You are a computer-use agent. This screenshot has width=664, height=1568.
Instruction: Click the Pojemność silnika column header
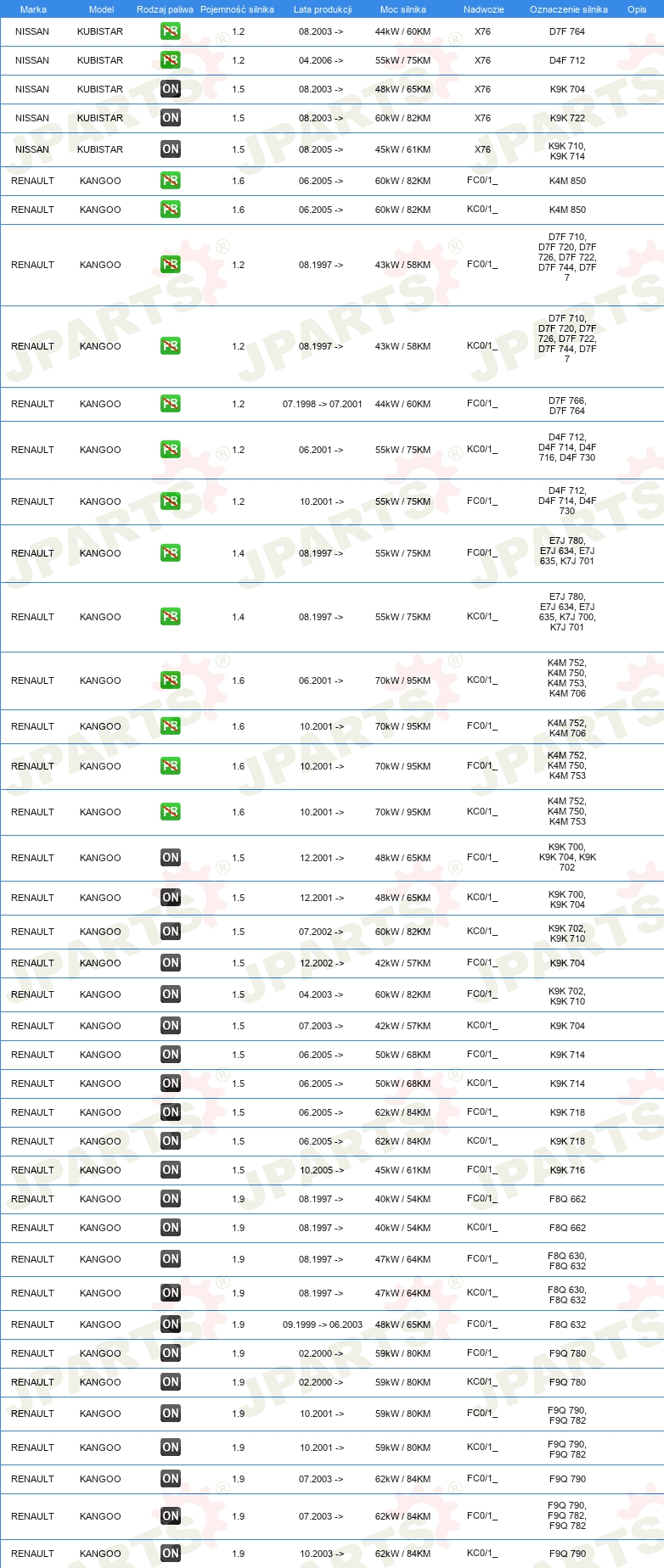click(237, 9)
